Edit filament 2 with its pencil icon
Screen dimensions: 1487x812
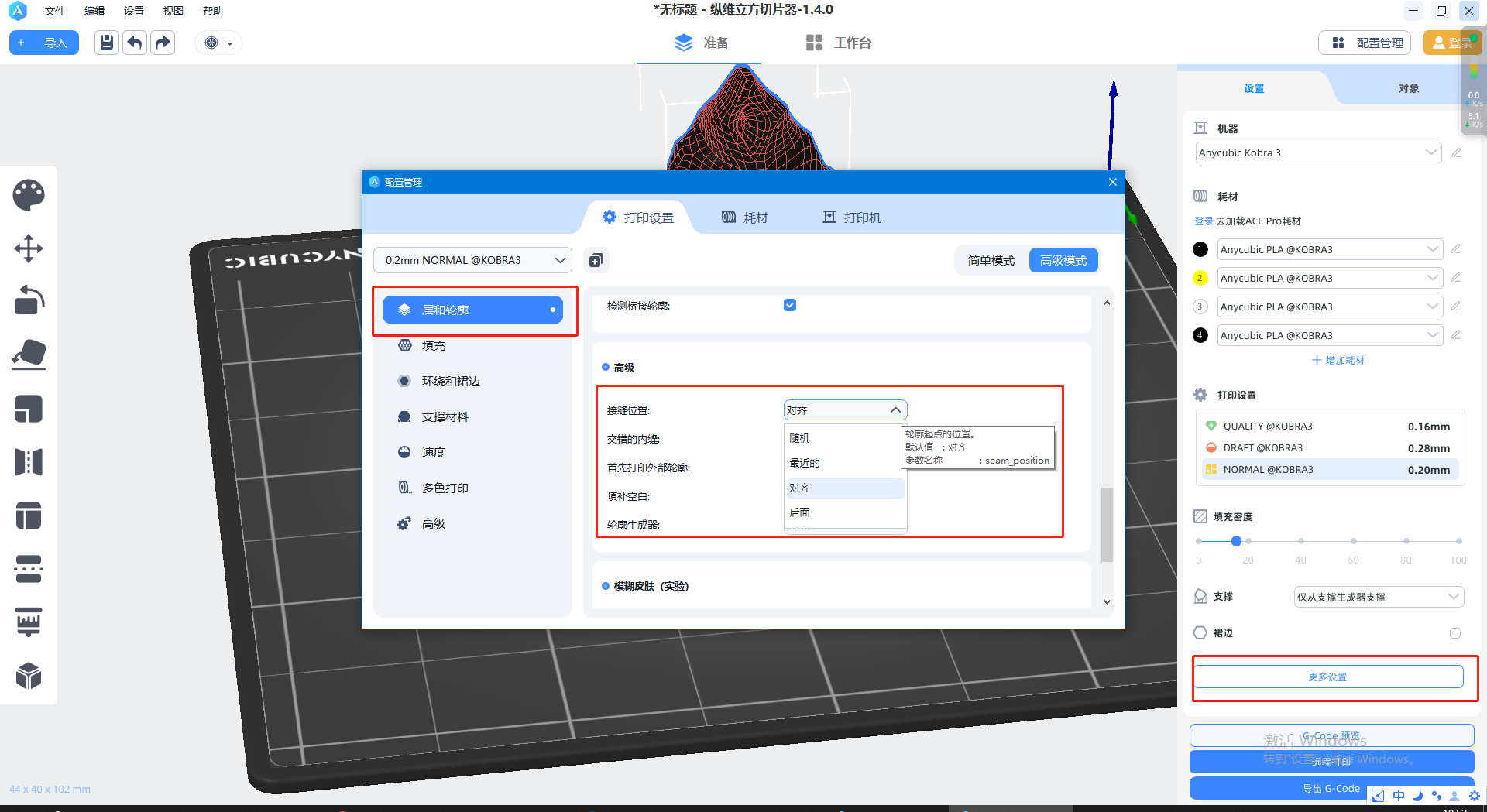[x=1456, y=278]
